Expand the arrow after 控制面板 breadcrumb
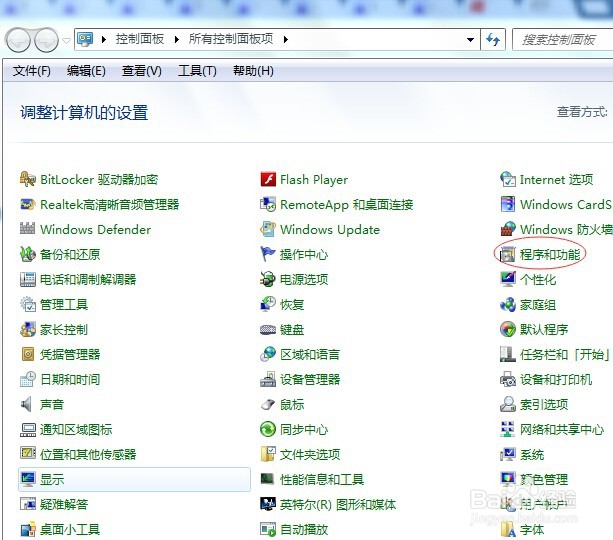The height and width of the screenshot is (540, 613). (177, 39)
